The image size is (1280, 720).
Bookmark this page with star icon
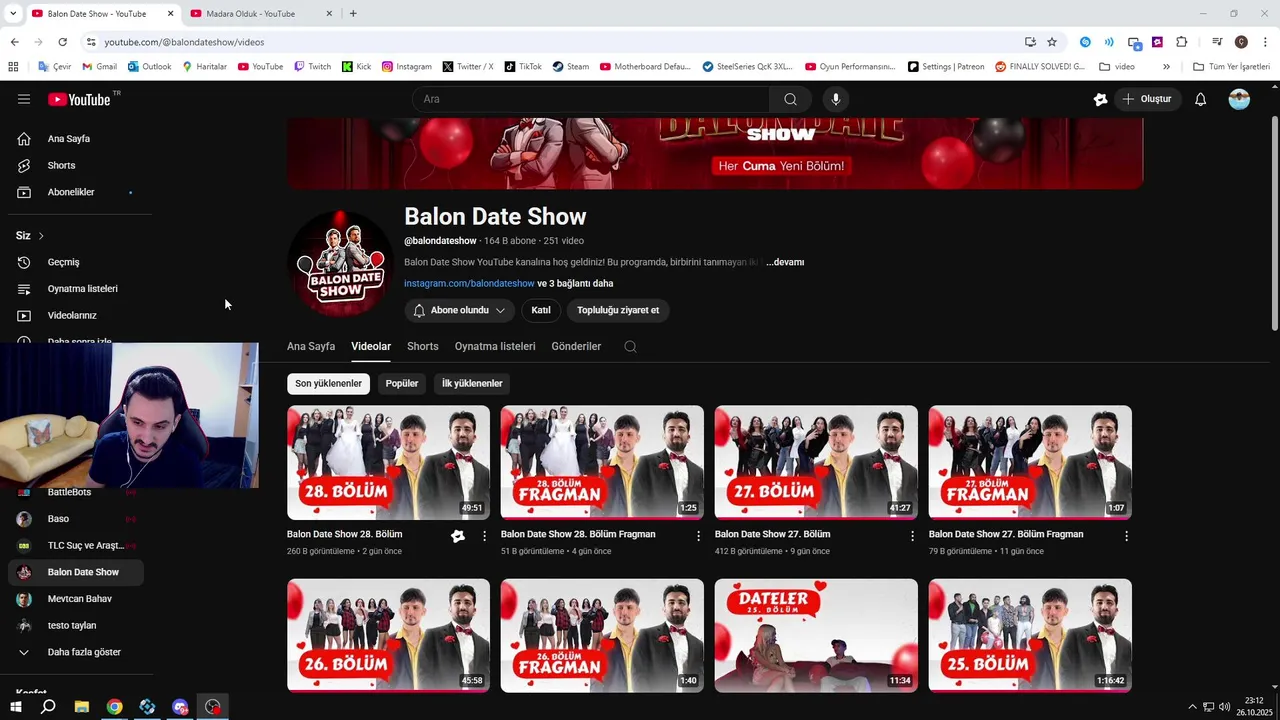1052,42
